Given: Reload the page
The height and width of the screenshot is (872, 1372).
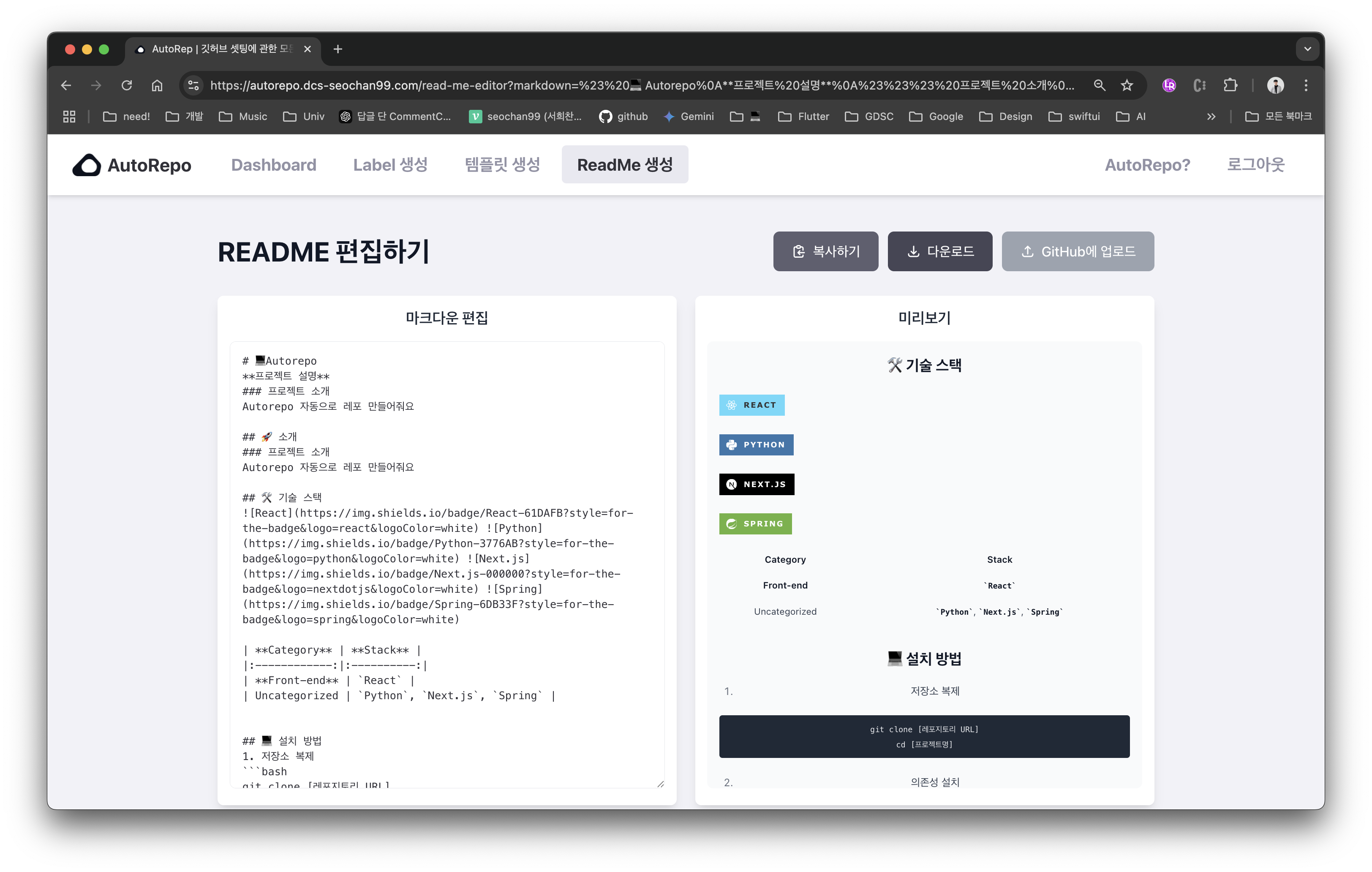Looking at the screenshot, I should pyautogui.click(x=126, y=85).
